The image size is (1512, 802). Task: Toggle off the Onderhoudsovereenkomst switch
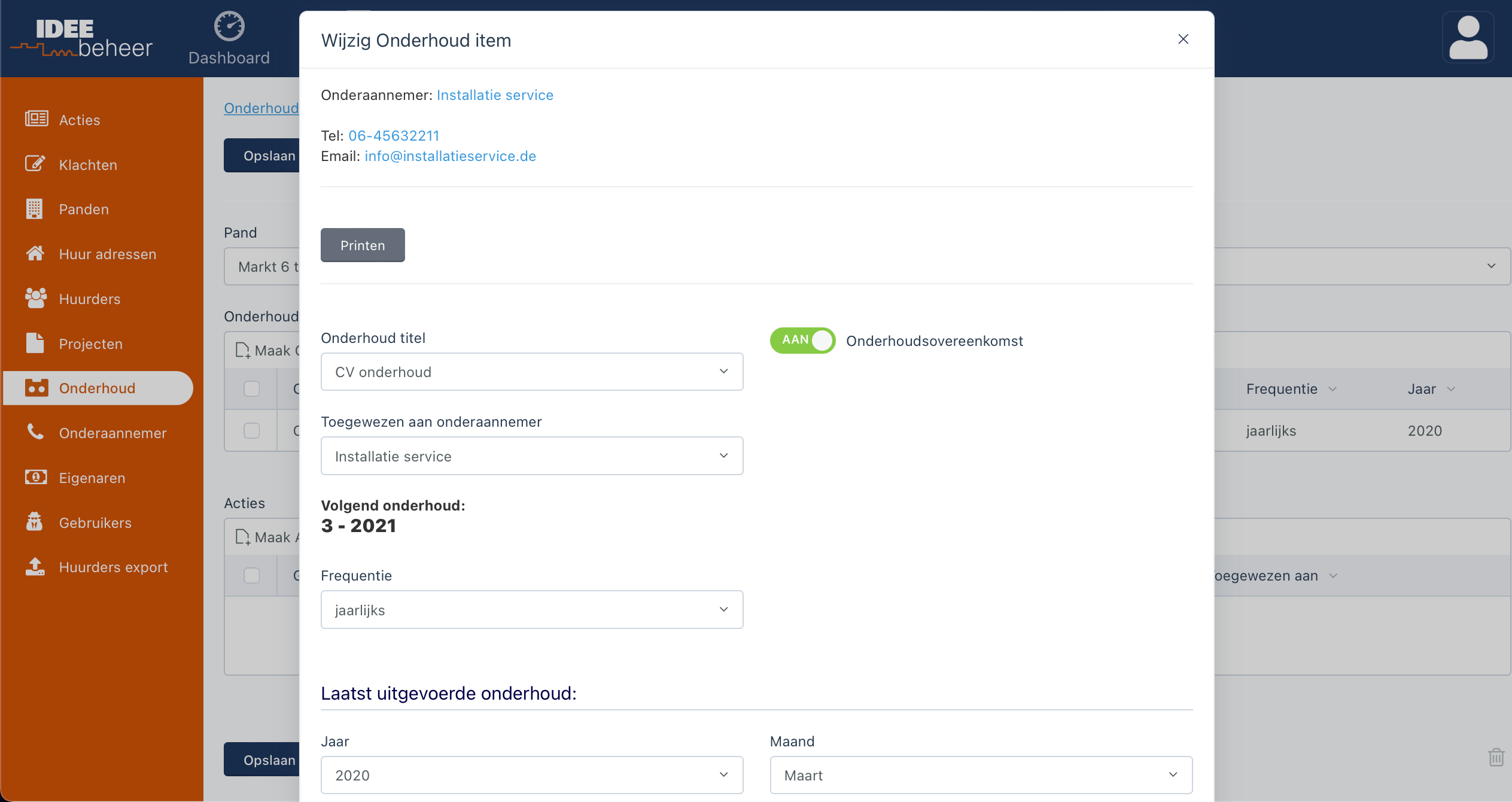(802, 341)
